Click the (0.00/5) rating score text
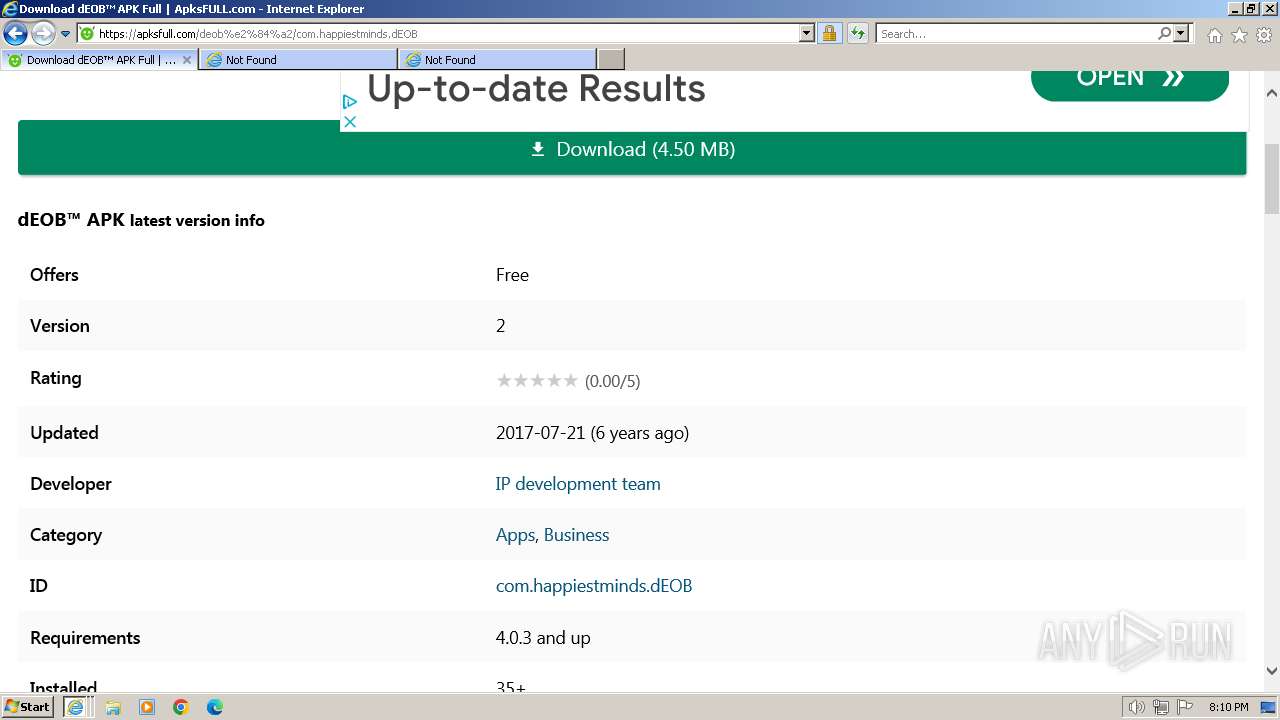 [x=612, y=381]
